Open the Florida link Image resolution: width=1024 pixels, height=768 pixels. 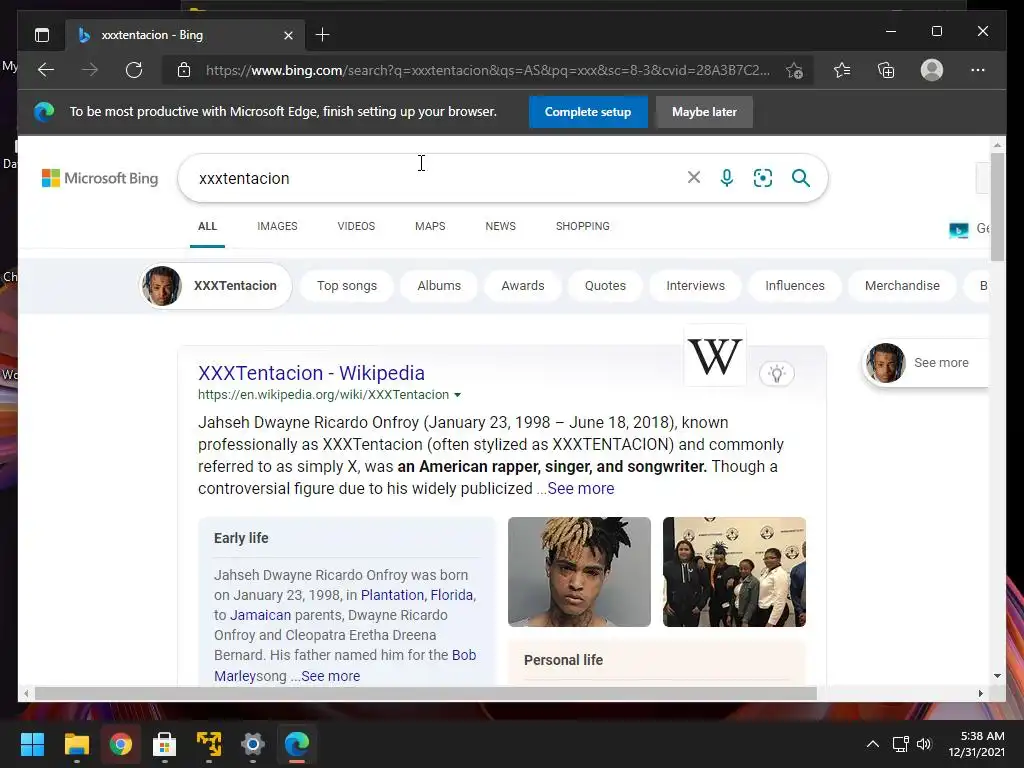(x=451, y=595)
